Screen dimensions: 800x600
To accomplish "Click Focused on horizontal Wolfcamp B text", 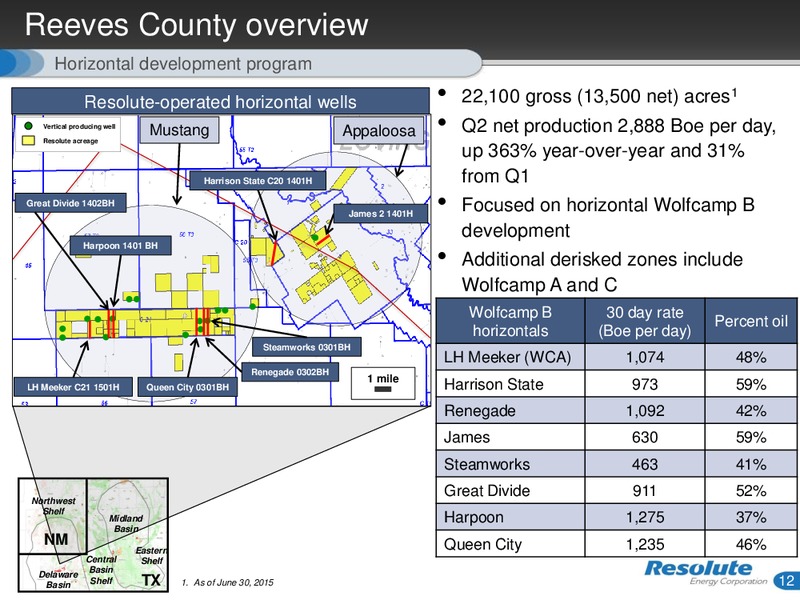I will [608, 217].
